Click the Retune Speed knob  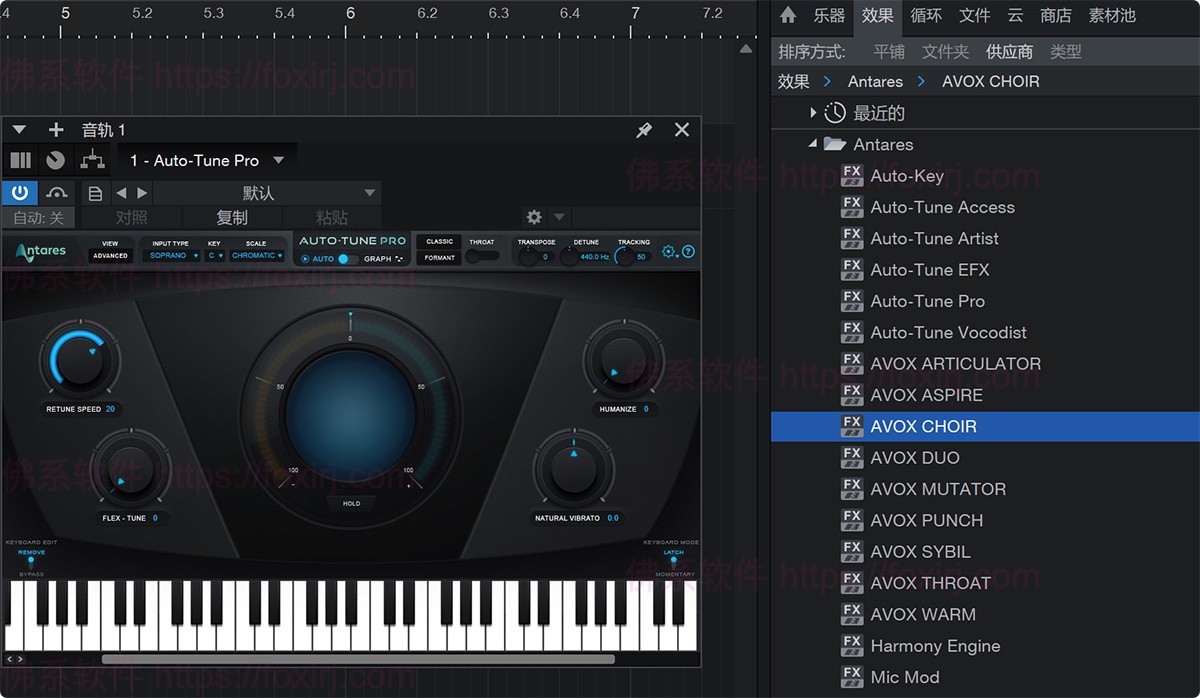pos(80,359)
